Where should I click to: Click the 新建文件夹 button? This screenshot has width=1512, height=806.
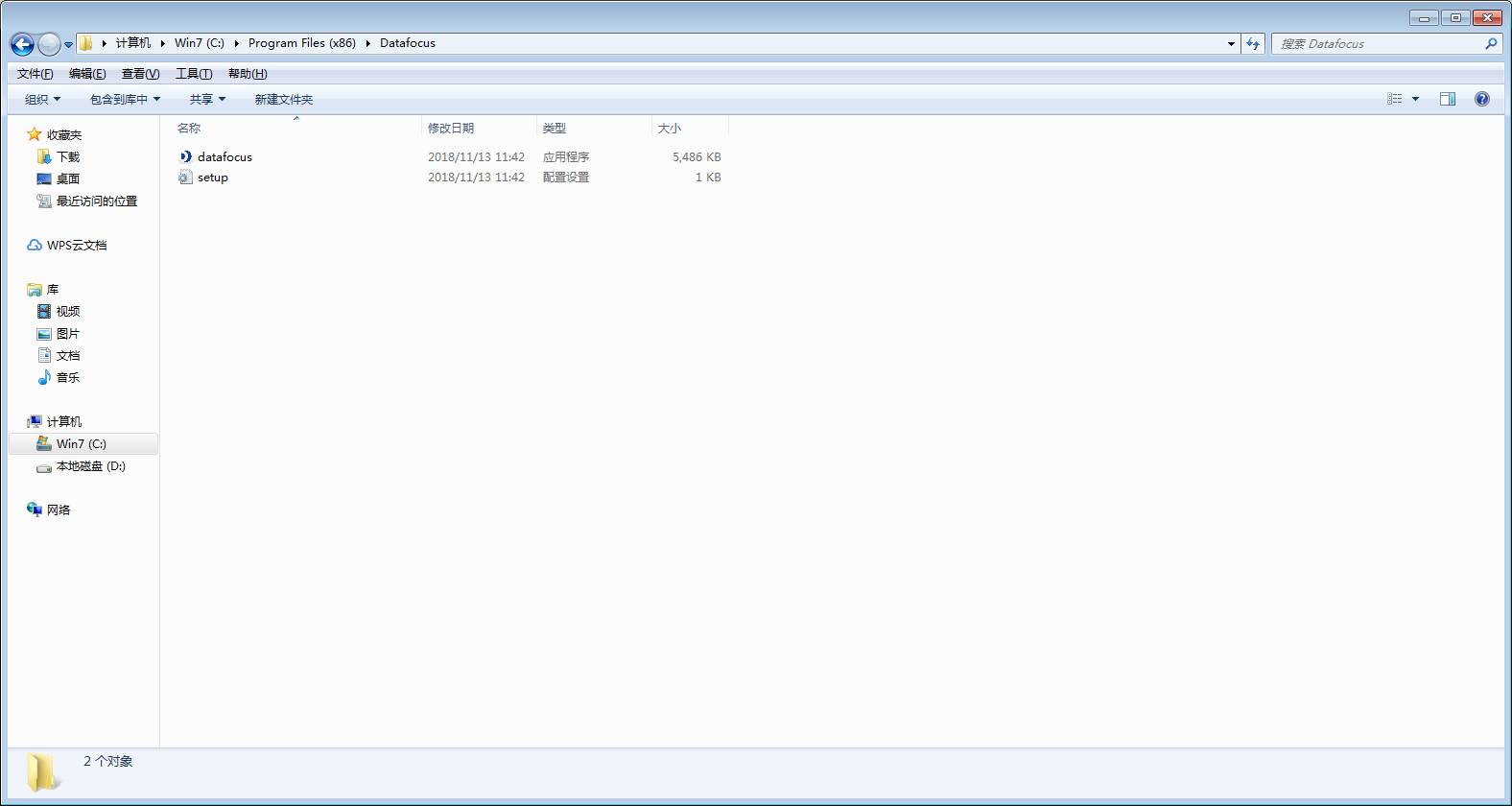click(x=284, y=99)
